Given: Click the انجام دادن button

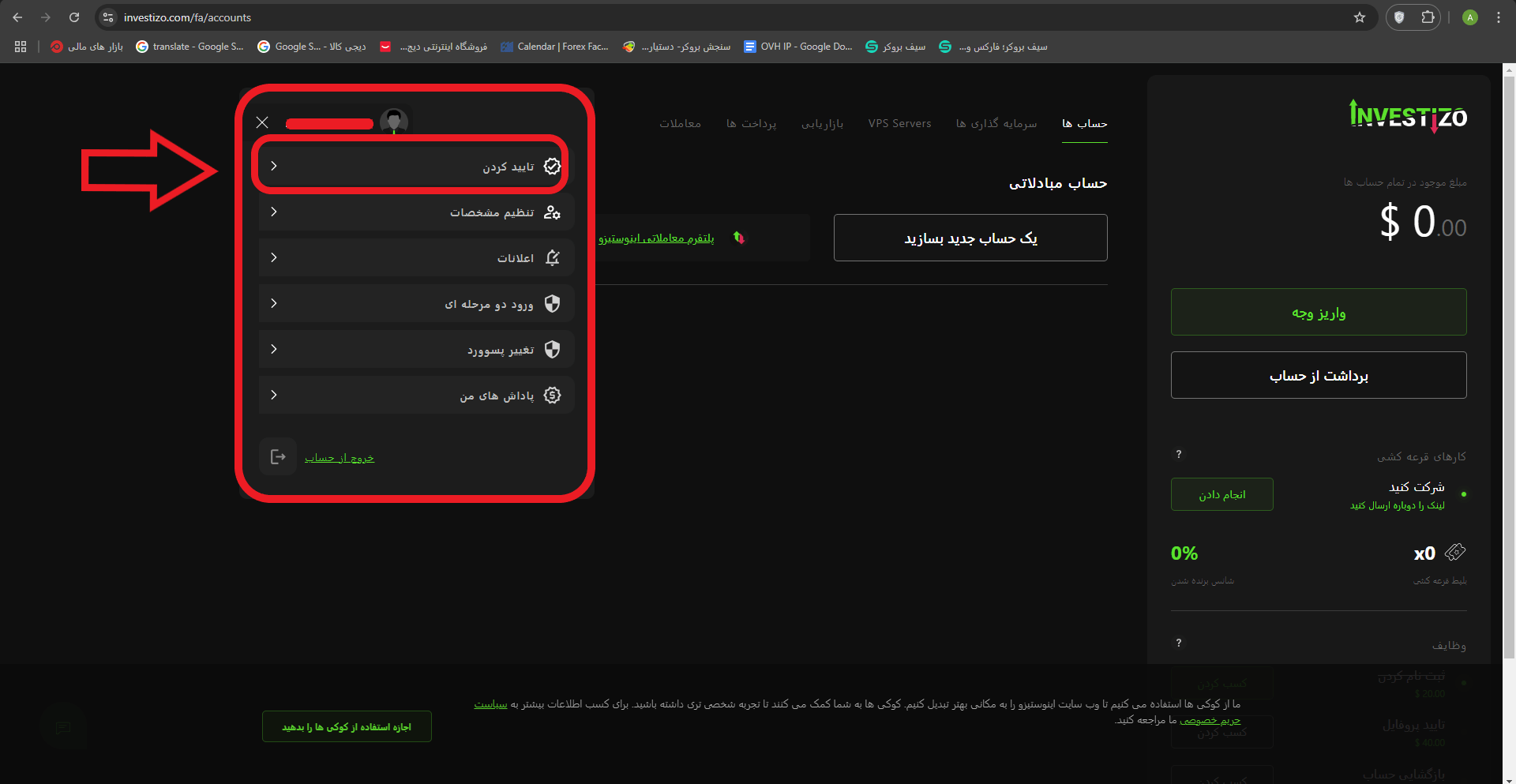Looking at the screenshot, I should [x=1222, y=494].
